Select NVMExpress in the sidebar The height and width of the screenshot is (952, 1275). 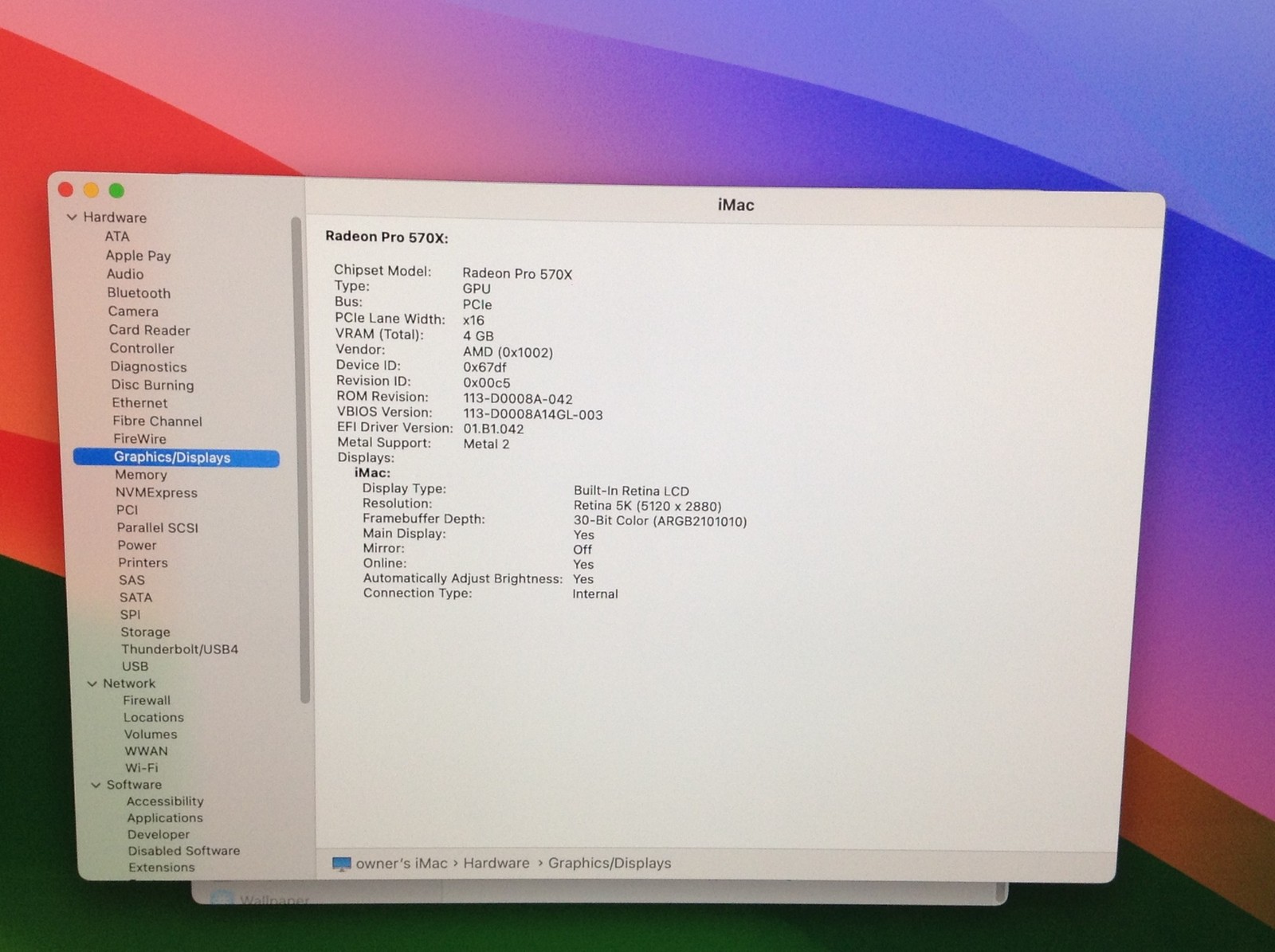point(156,493)
